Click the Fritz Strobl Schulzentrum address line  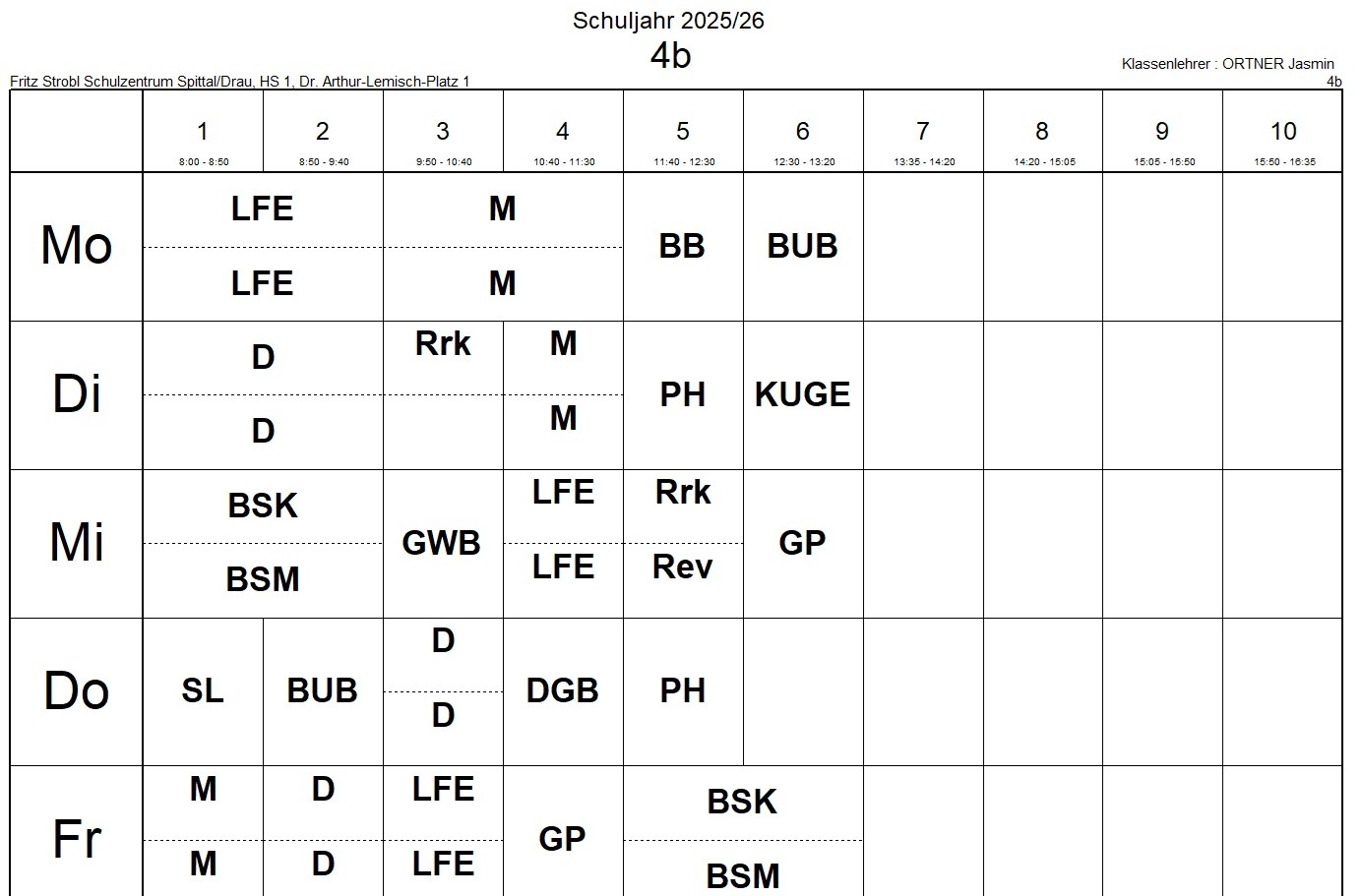tap(239, 82)
